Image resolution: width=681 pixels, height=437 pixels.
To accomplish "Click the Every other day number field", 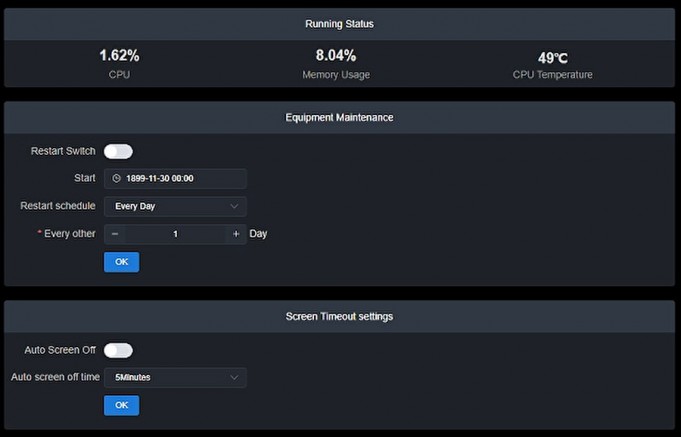I will pyautogui.click(x=175, y=234).
